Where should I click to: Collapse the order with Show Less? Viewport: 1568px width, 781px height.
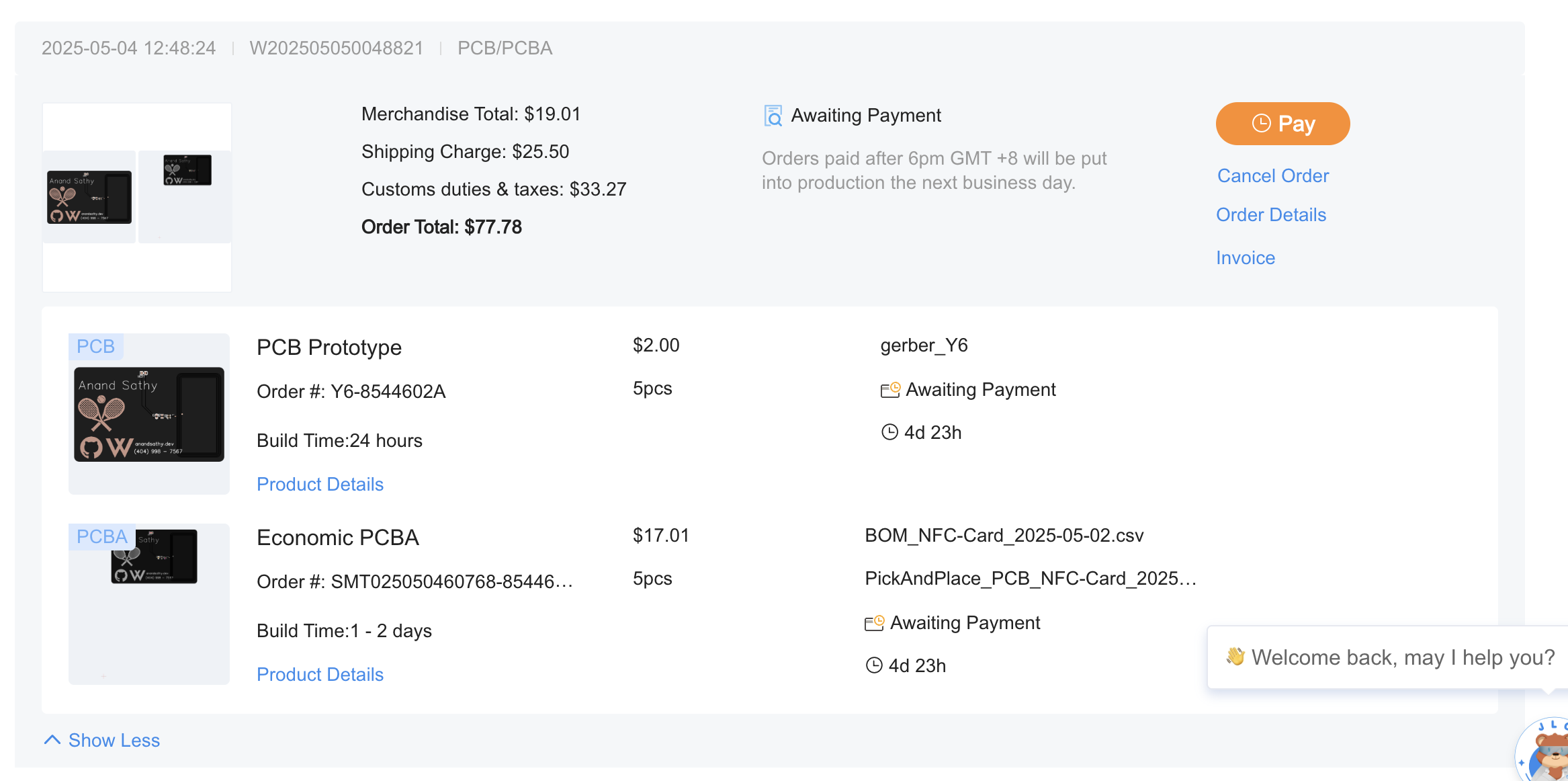coord(114,741)
